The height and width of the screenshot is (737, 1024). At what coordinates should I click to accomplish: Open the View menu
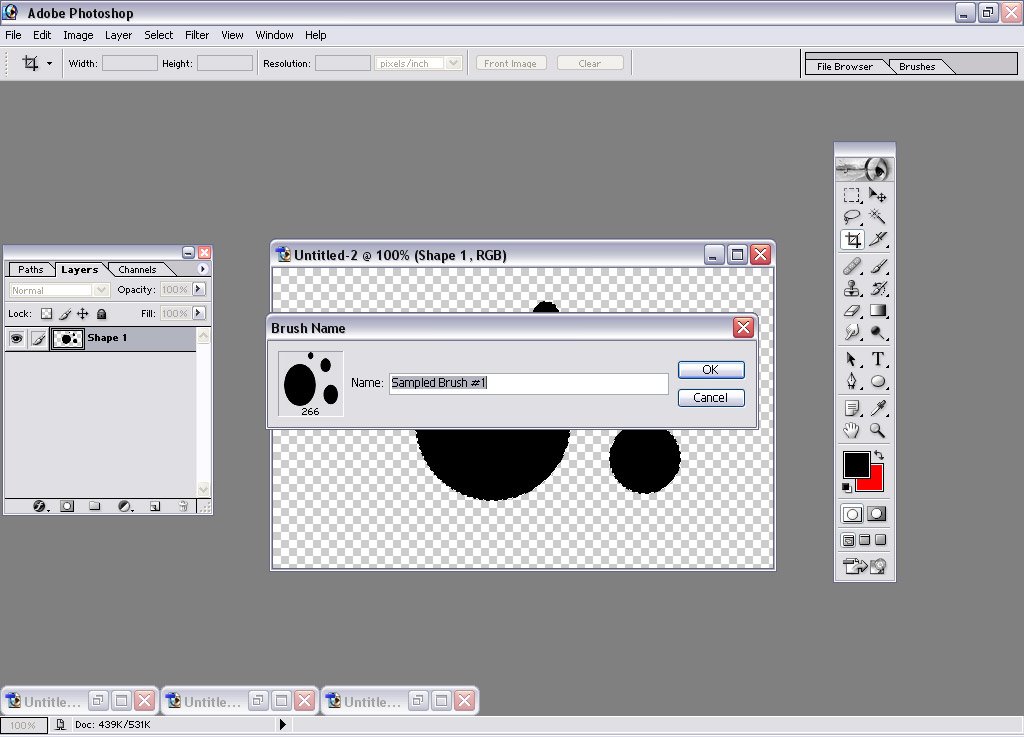pos(232,35)
